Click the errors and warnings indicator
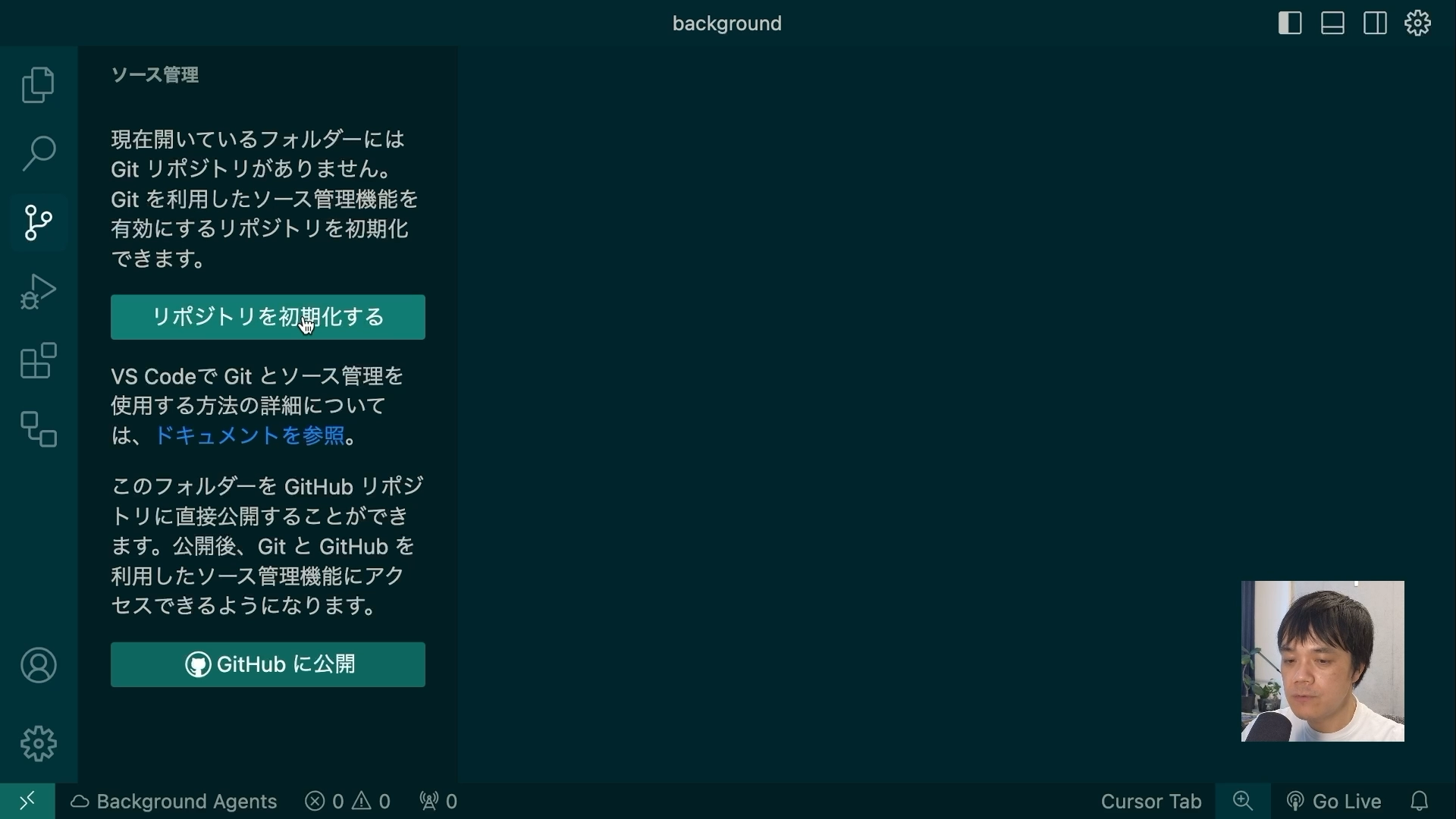The height and width of the screenshot is (819, 1456). coord(347,801)
